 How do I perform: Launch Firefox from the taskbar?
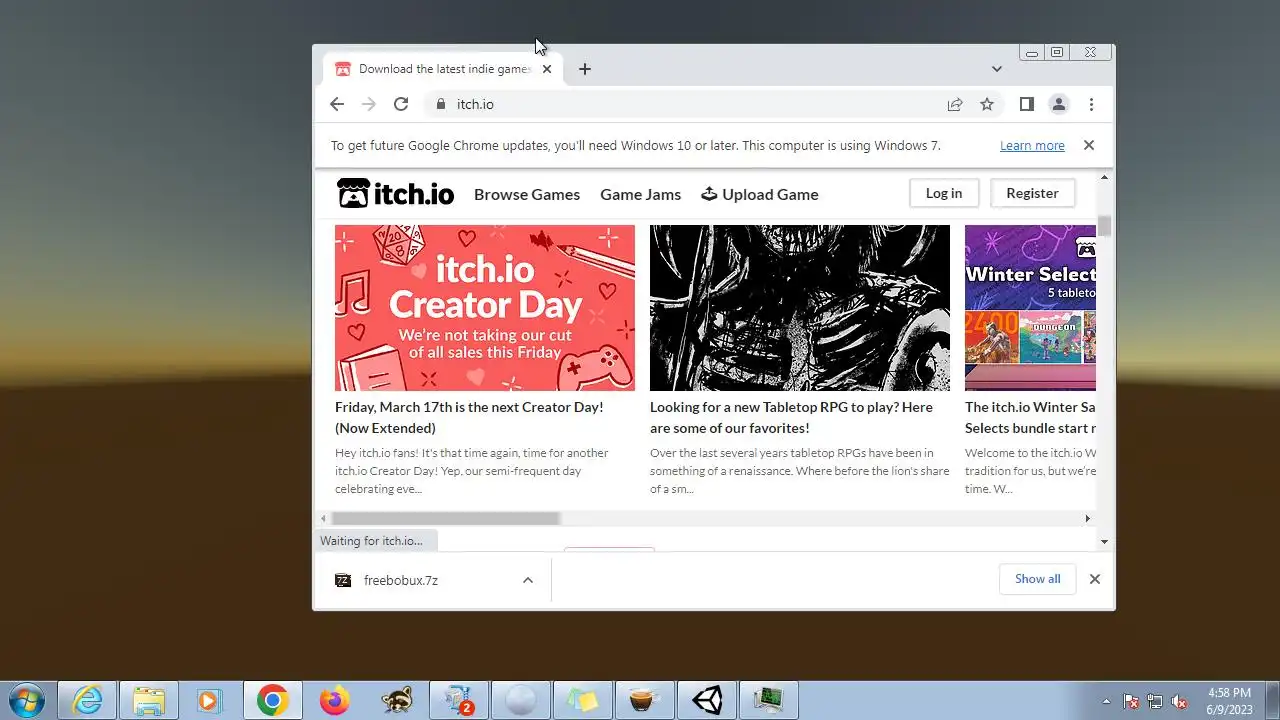point(335,701)
